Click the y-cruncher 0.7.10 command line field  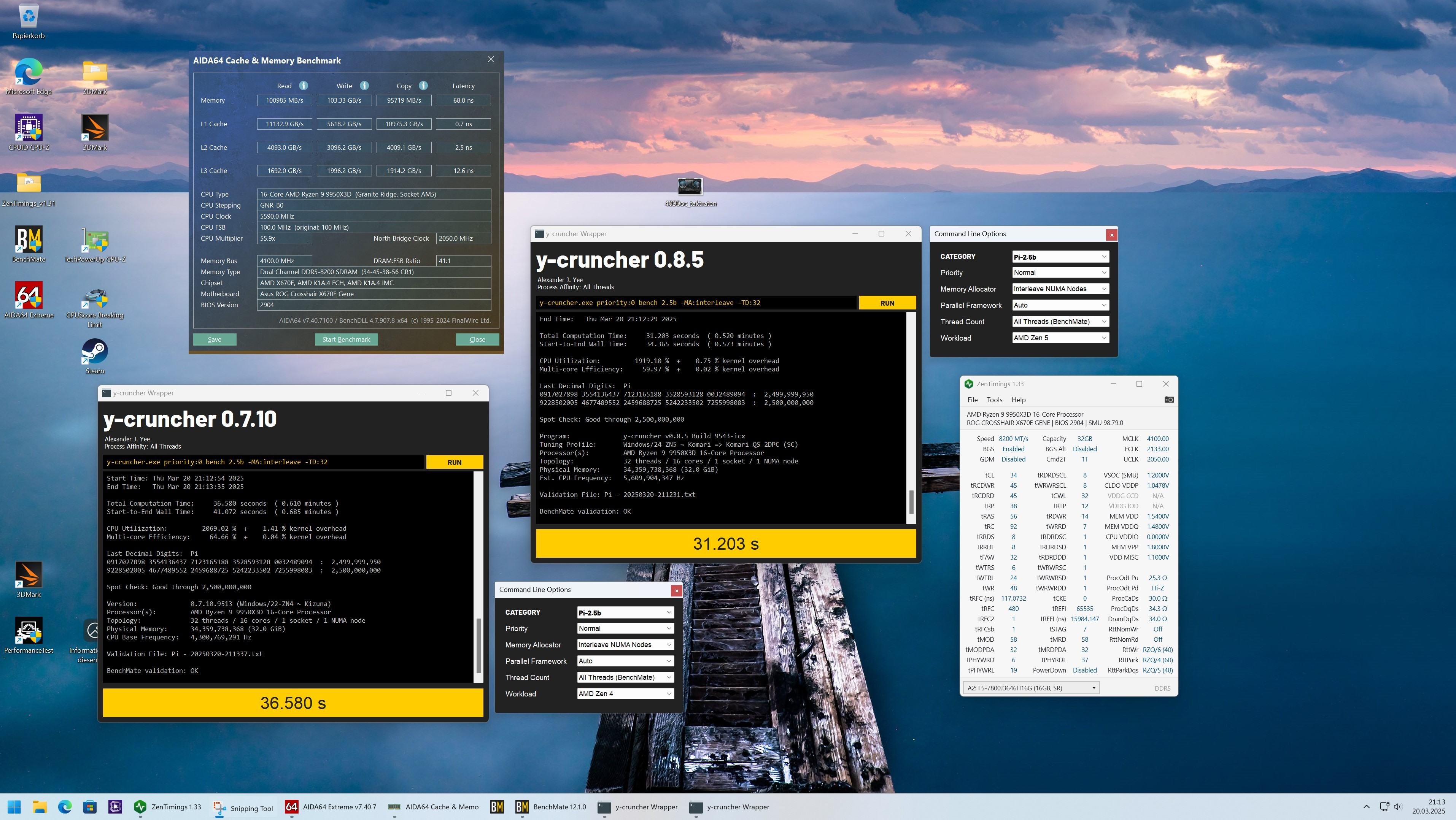(263, 462)
